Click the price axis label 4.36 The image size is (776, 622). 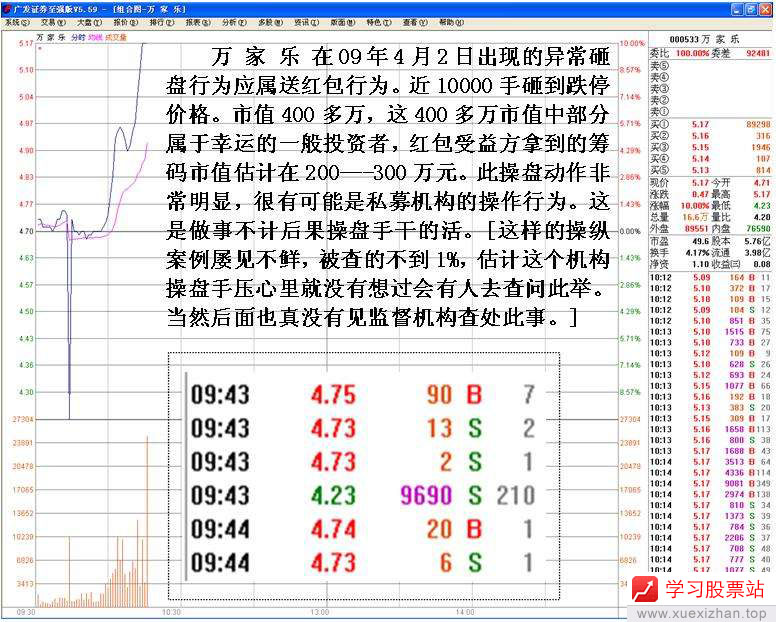tap(26, 365)
